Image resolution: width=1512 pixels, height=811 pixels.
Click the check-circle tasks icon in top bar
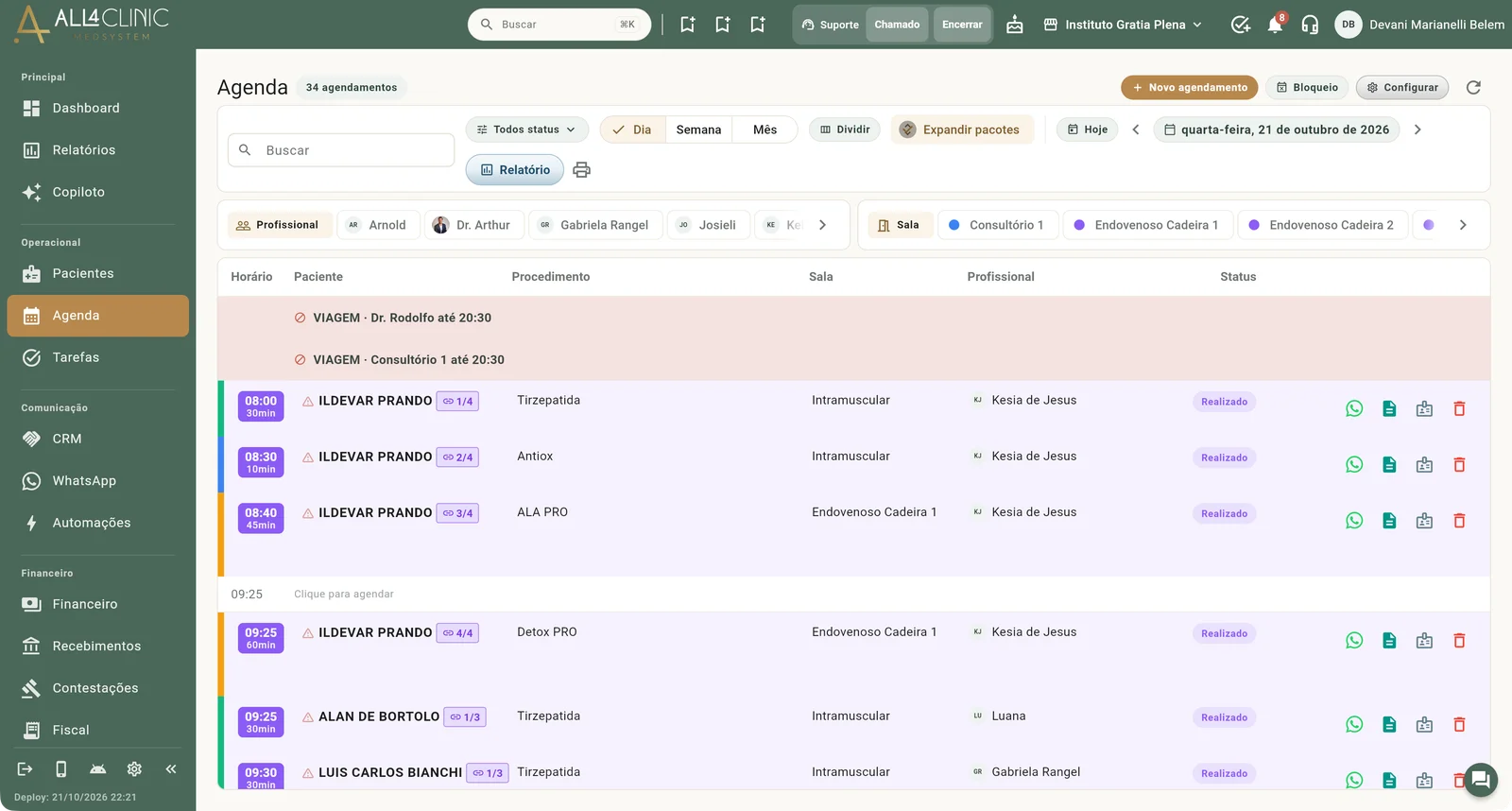[1240, 25]
